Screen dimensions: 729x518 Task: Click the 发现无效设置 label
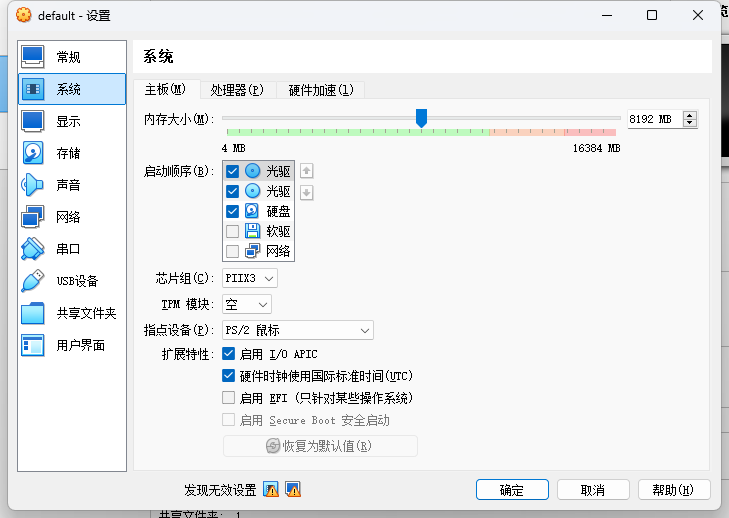click(x=220, y=490)
